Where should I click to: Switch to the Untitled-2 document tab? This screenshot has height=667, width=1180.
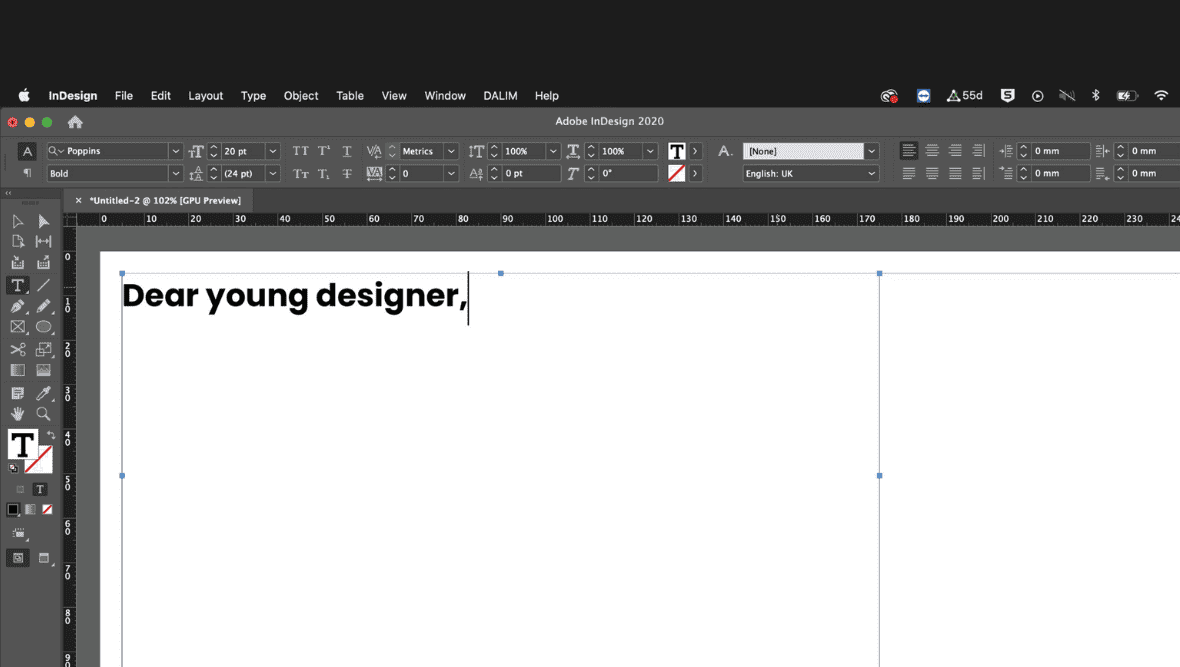point(165,200)
